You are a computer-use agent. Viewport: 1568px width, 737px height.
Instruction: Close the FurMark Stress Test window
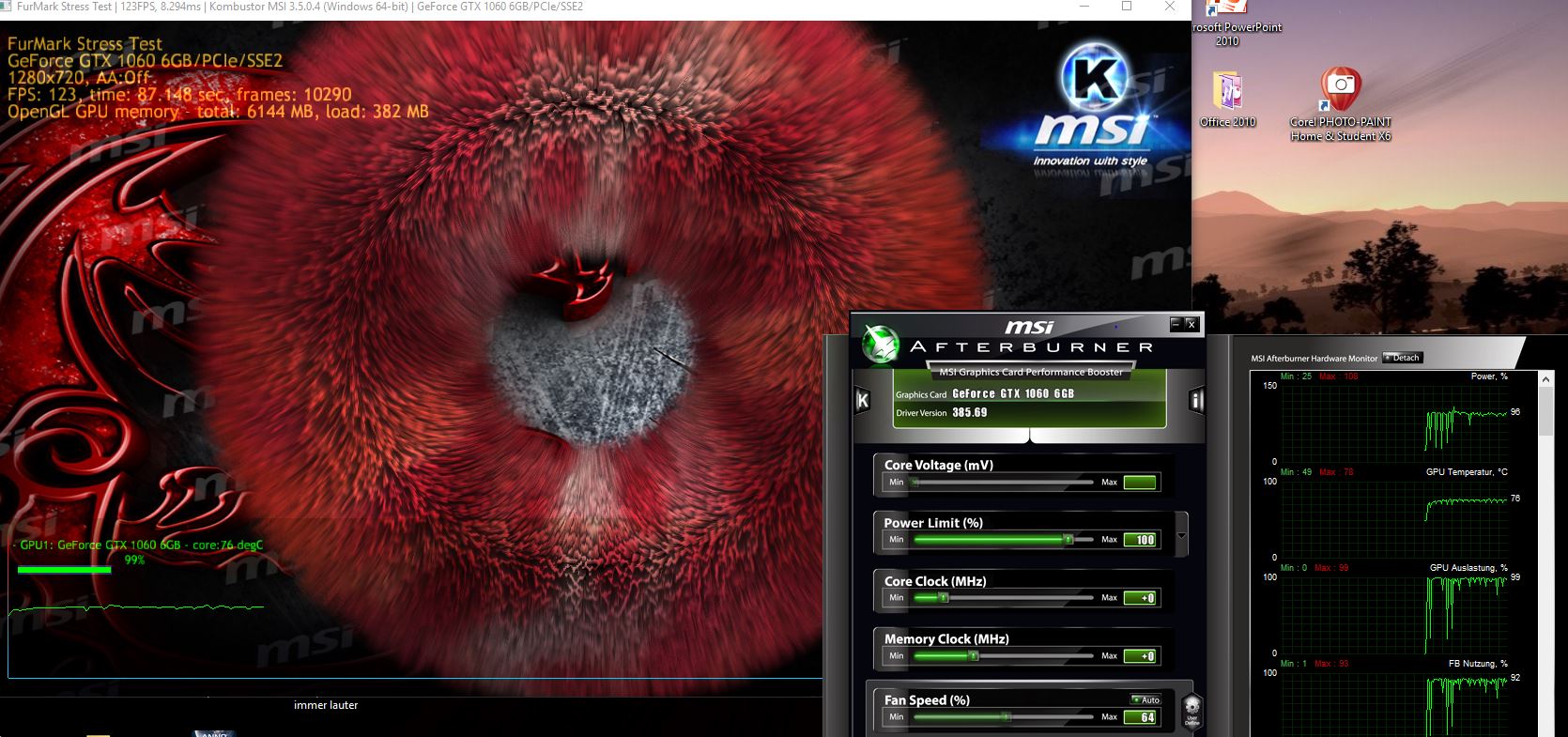[1170, 7]
